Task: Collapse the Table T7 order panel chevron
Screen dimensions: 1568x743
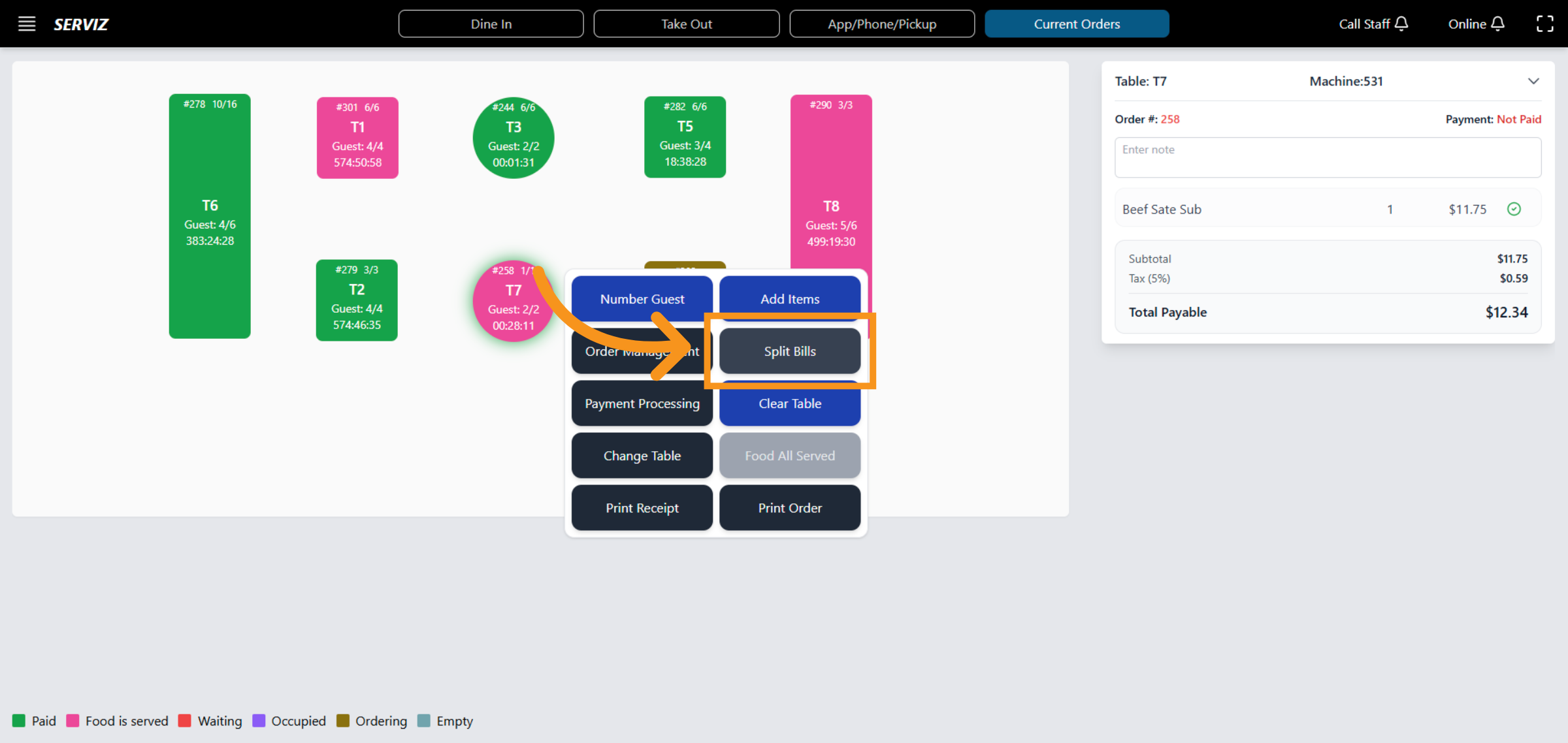Action: click(x=1533, y=82)
